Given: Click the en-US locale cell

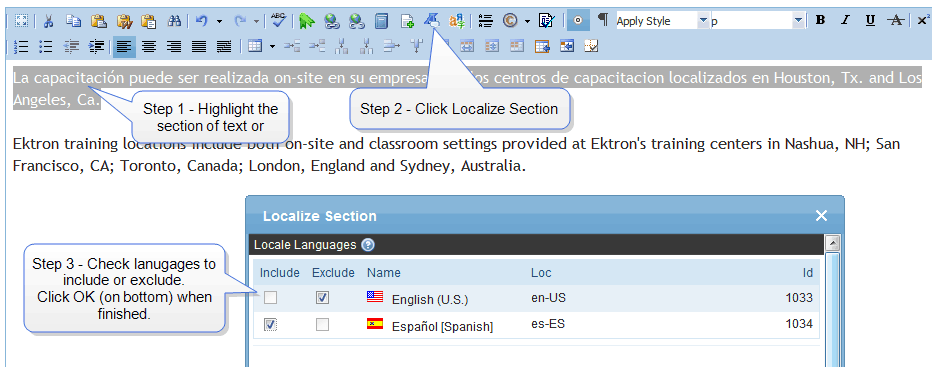Looking at the screenshot, I should click(548, 298).
